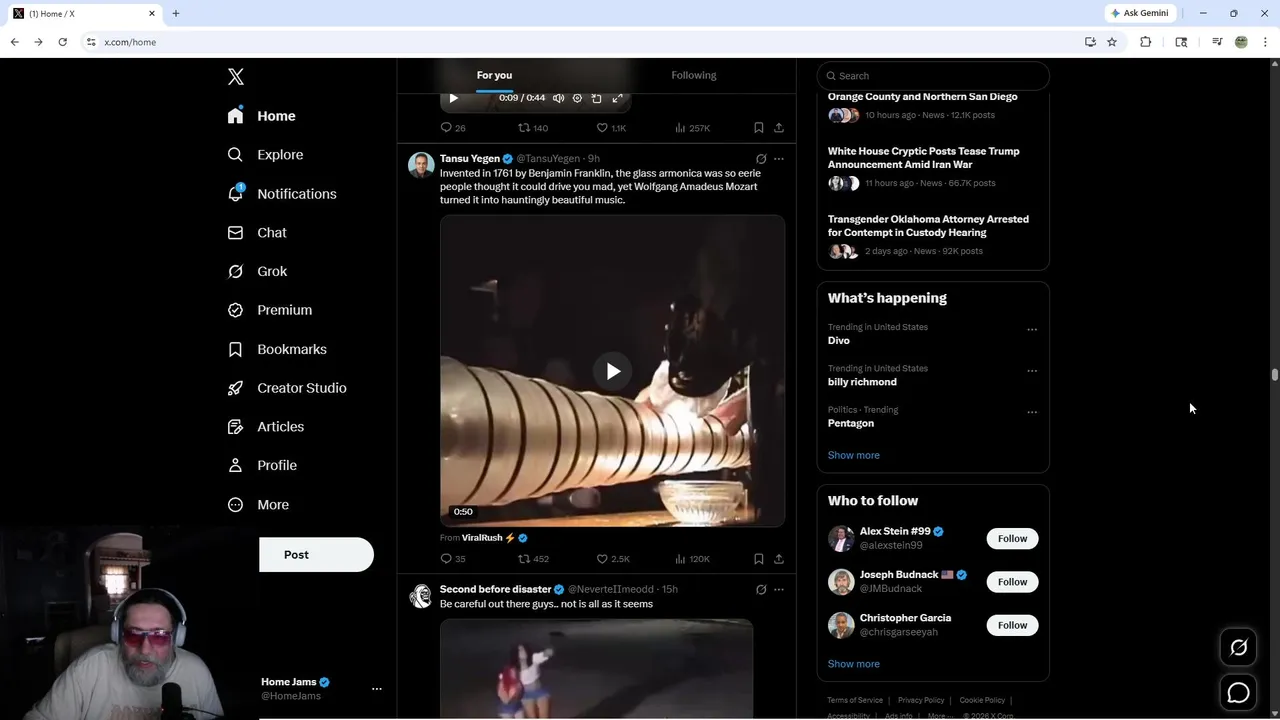Play the glass armonica video
Image resolution: width=1280 pixels, height=720 pixels.
coord(613,371)
